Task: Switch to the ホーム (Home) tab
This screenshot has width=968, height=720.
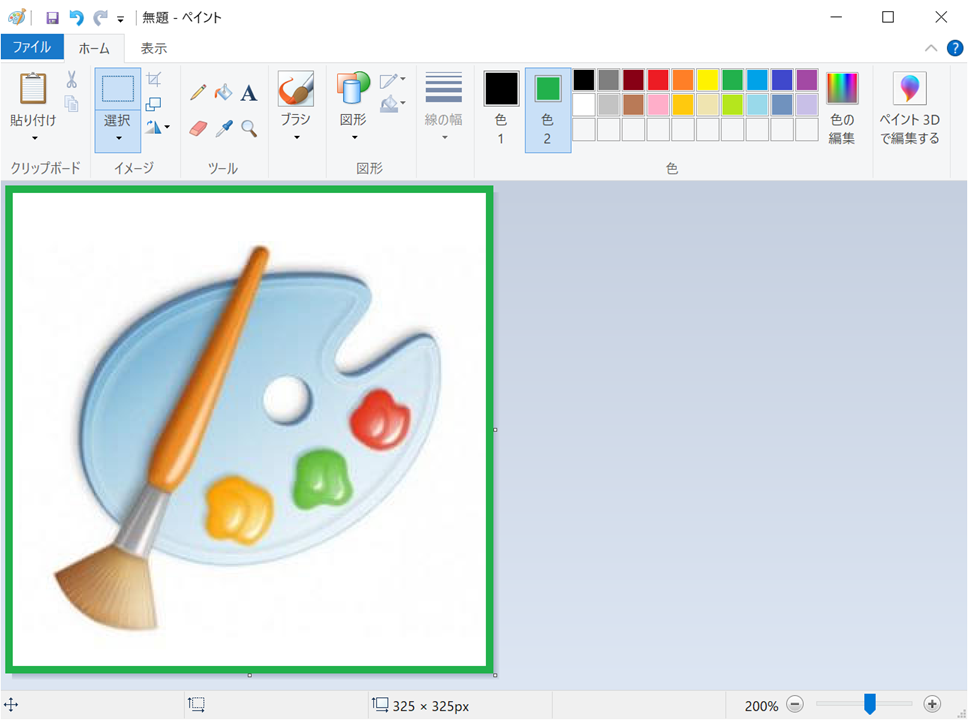Action: coord(94,48)
